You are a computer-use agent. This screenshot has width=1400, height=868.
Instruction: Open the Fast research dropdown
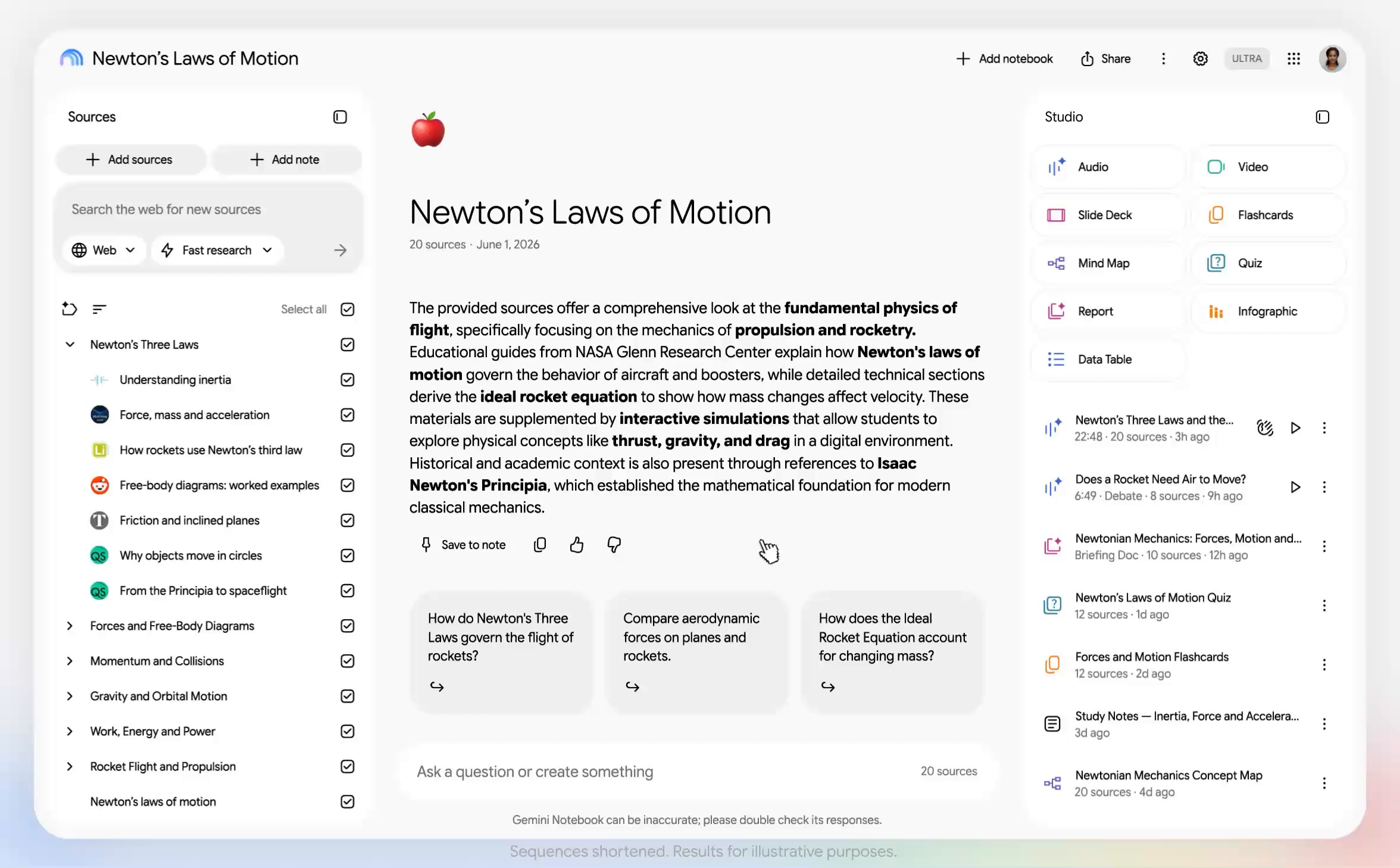(x=217, y=250)
